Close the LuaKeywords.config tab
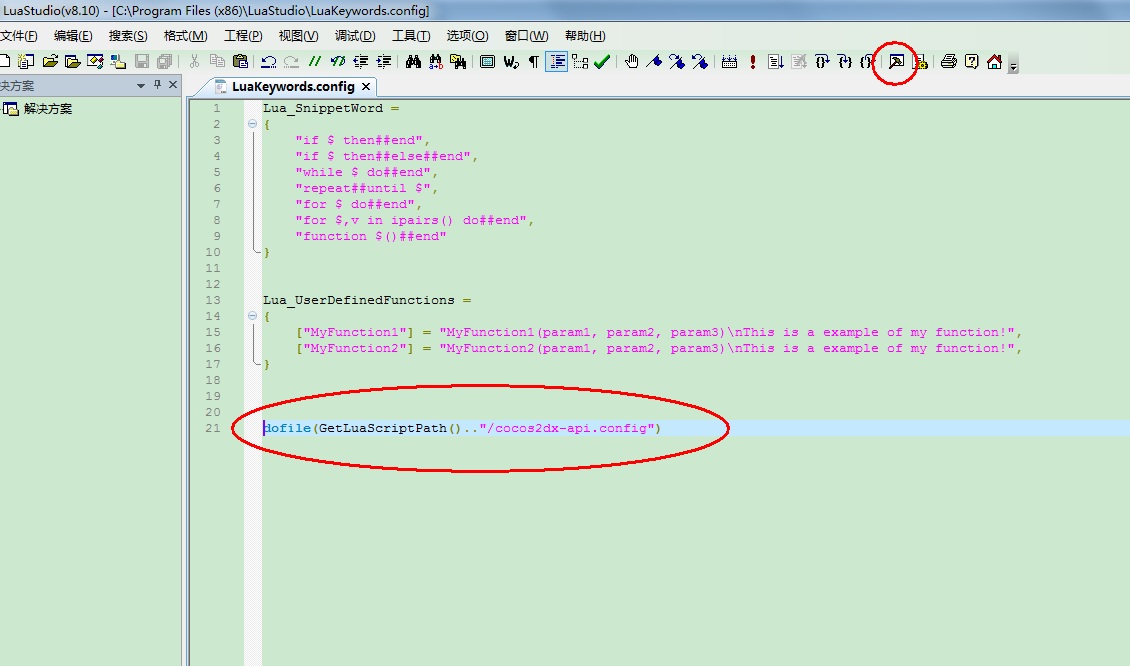 (366, 87)
